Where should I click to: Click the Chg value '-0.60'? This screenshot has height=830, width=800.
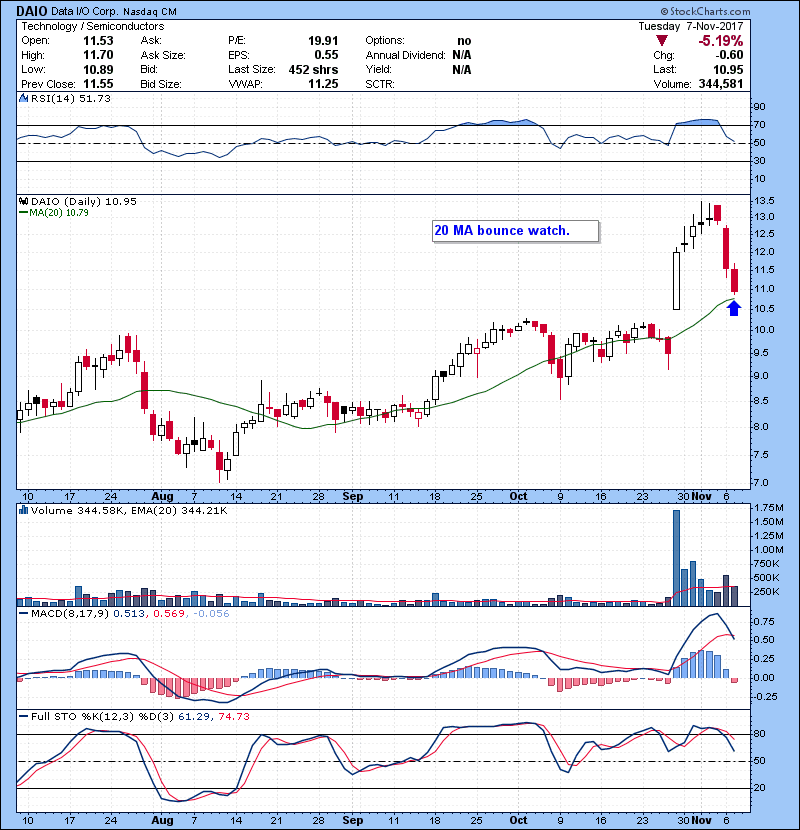click(x=729, y=55)
